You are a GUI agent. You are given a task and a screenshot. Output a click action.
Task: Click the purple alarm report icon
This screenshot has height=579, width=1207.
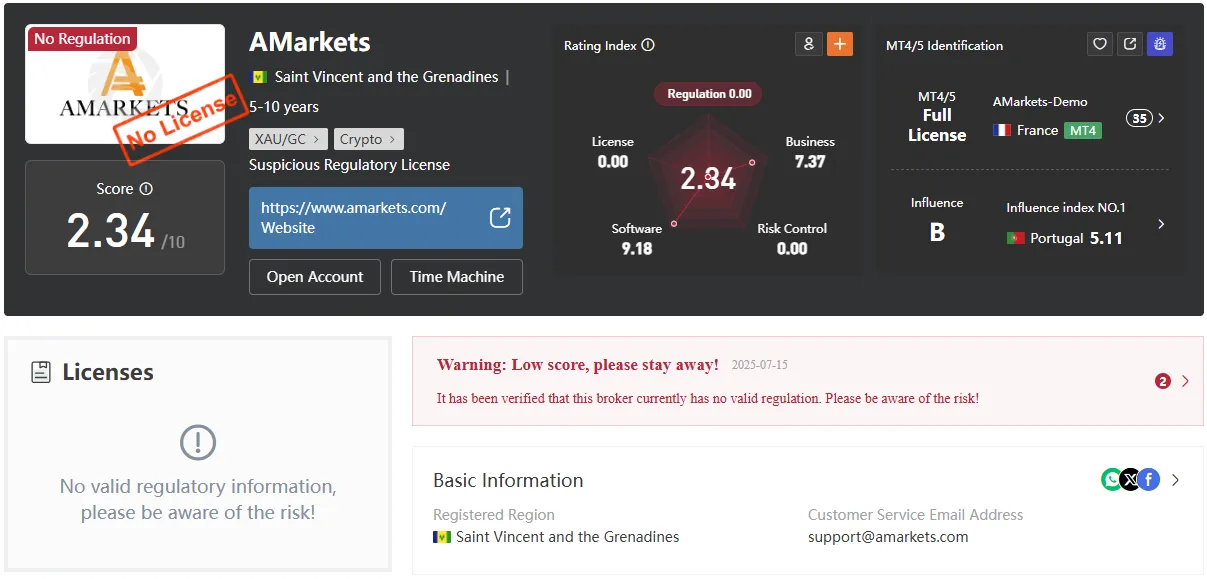(x=1160, y=44)
